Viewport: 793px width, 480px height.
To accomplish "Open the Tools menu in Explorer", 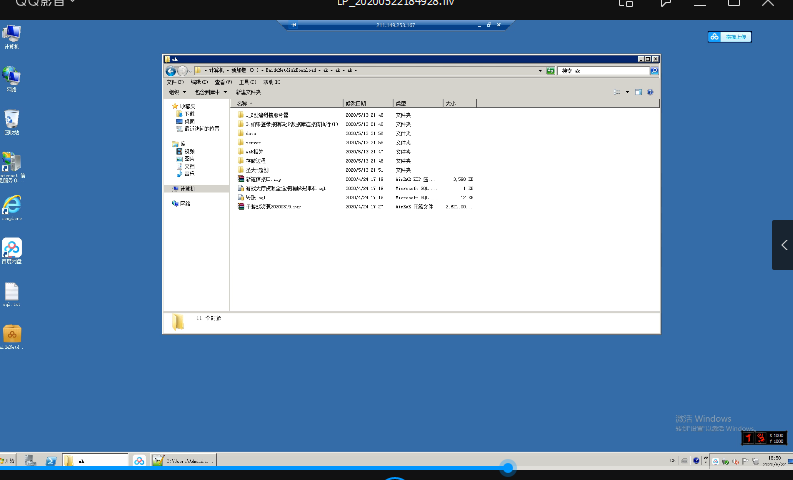I will tap(246, 82).
